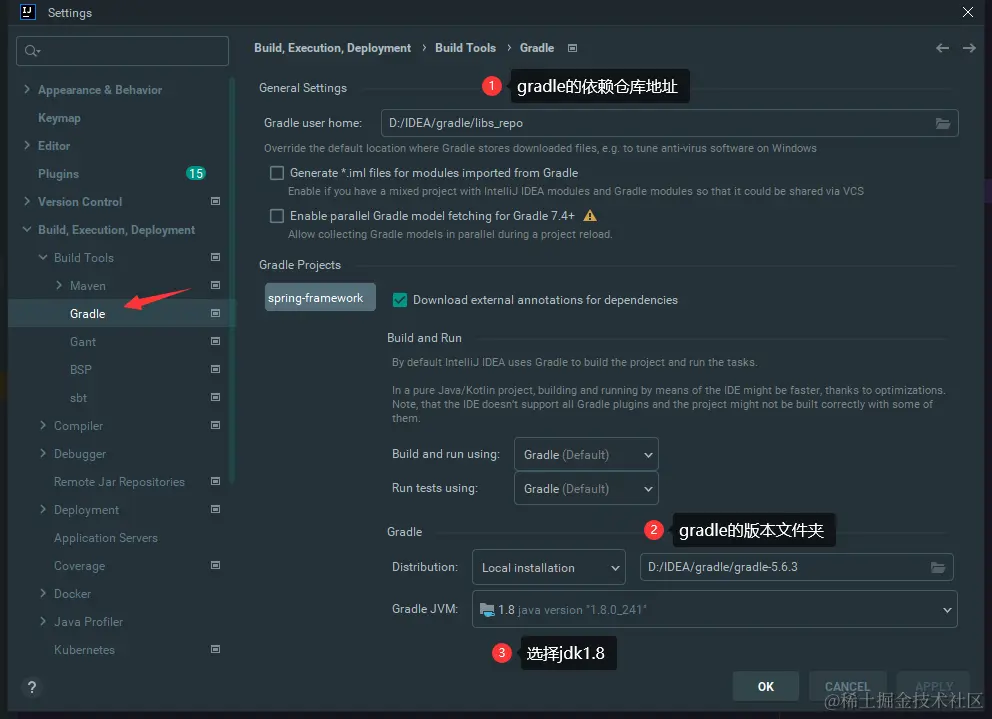Collapse the Build Tools node
Viewport: 992px width, 719px height.
(42, 257)
